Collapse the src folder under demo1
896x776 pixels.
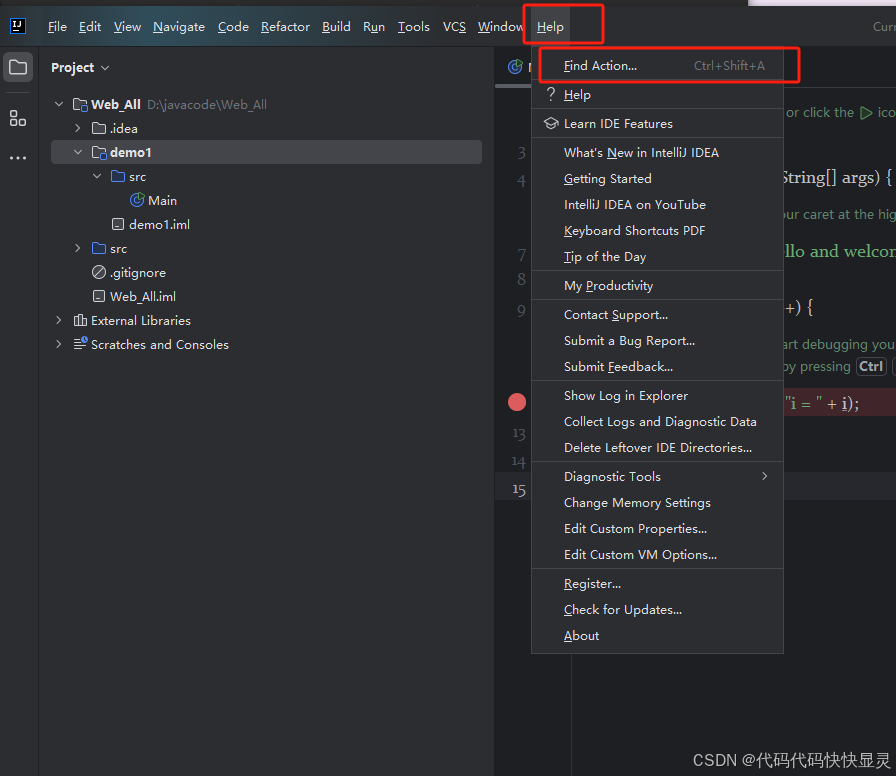coord(97,176)
